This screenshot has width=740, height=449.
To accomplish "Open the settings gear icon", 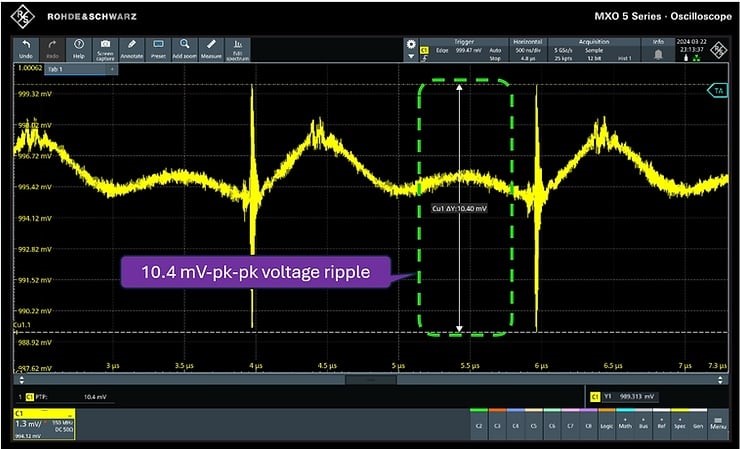I will [409, 45].
